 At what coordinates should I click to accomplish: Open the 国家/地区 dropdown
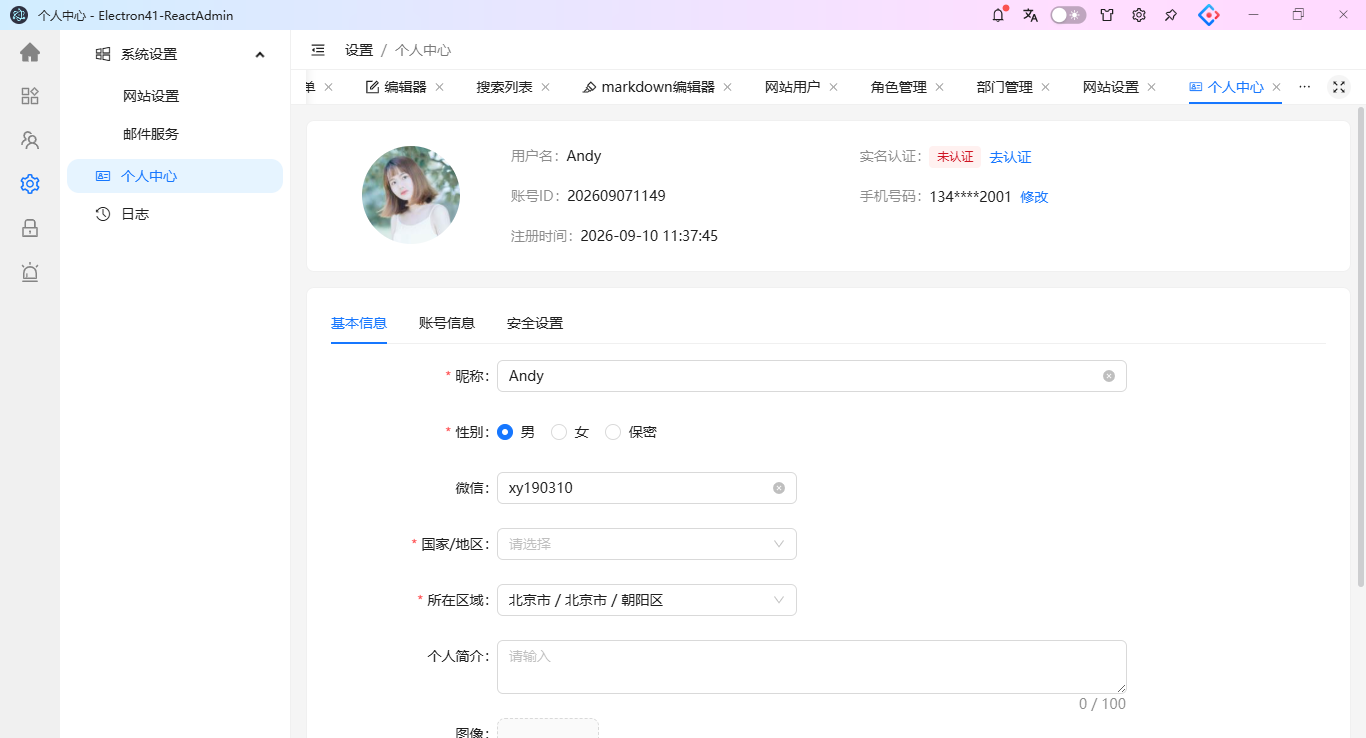647,544
